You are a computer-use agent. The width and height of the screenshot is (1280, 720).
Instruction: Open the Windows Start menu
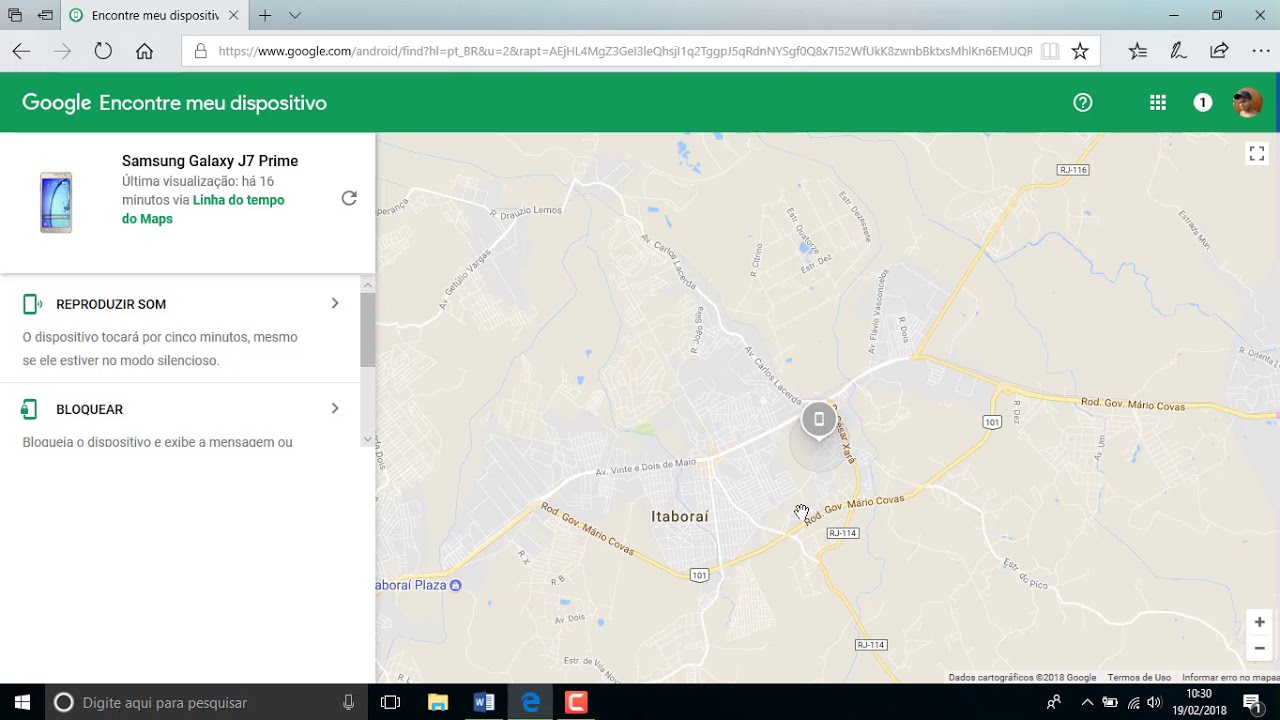click(x=22, y=702)
